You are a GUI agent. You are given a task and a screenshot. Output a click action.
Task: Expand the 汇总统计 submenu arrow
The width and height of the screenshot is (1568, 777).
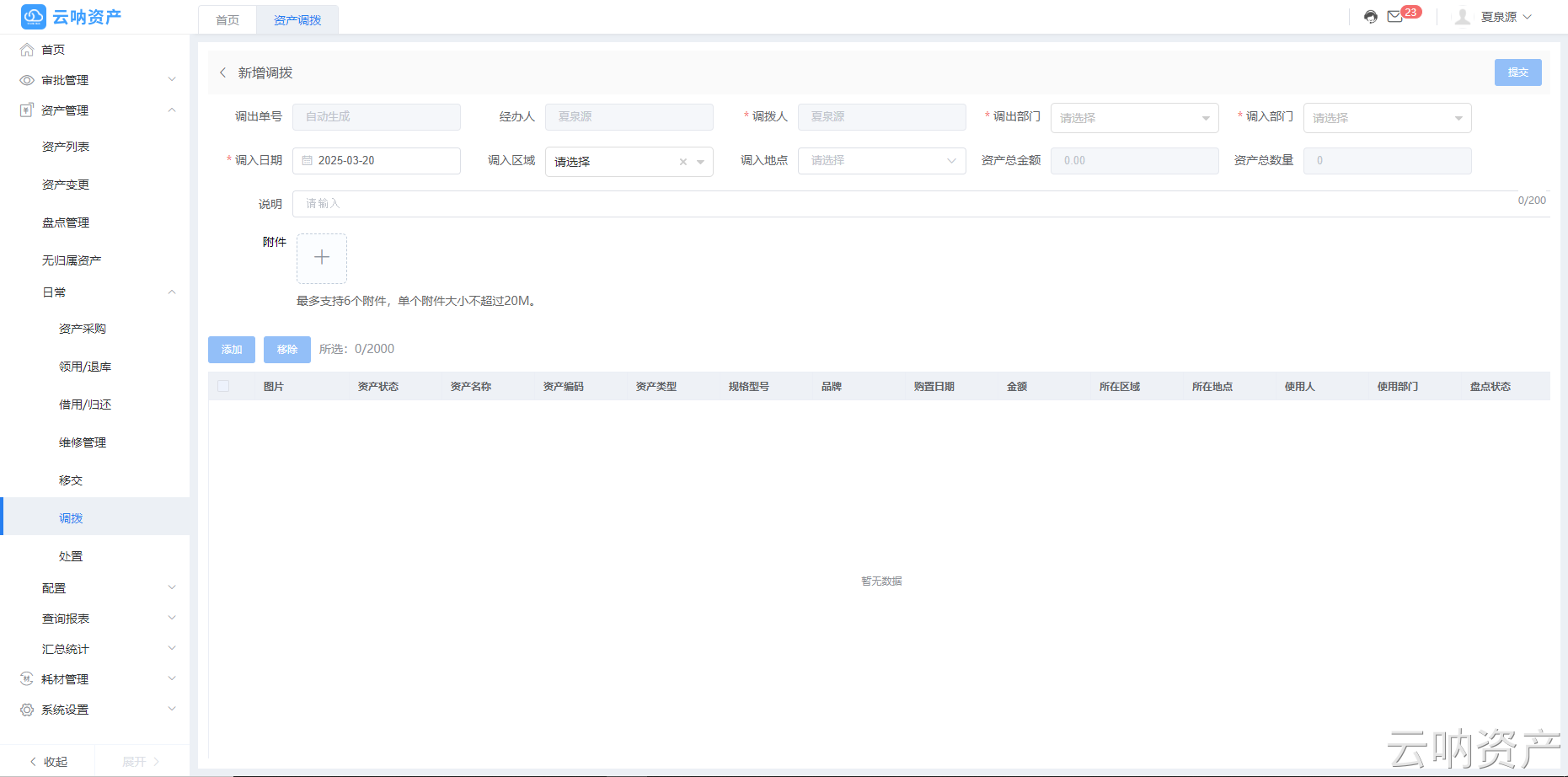pyautogui.click(x=172, y=648)
